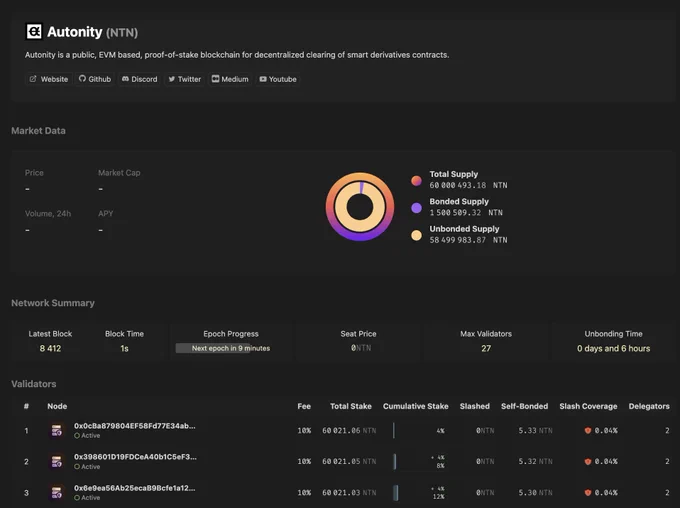Screen dimensions: 680x508
Task: Open the Twitter link
Action: [x=185, y=79]
